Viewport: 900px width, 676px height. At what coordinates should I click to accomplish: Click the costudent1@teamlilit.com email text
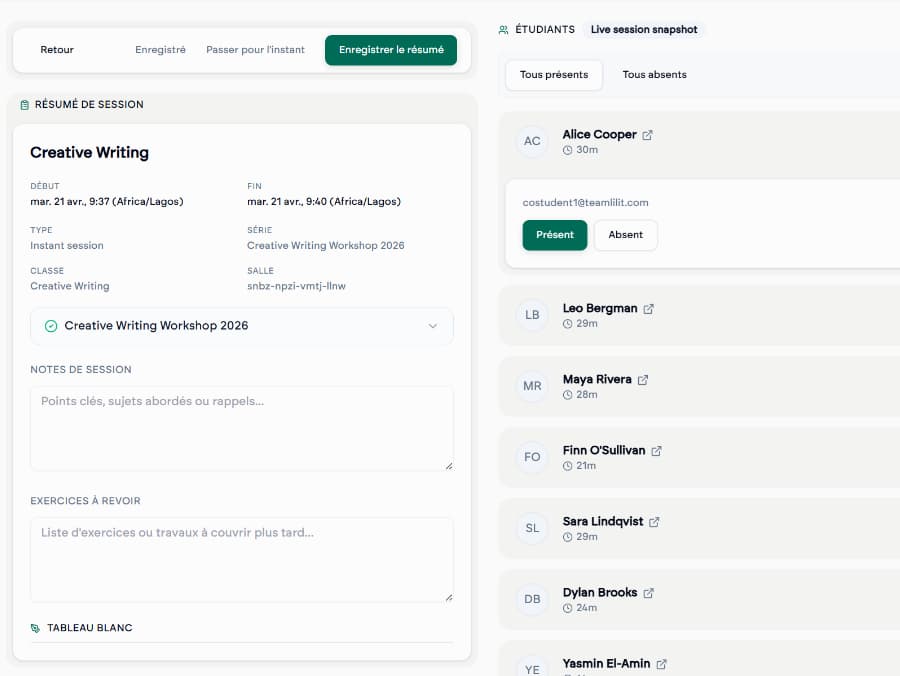[x=585, y=203]
